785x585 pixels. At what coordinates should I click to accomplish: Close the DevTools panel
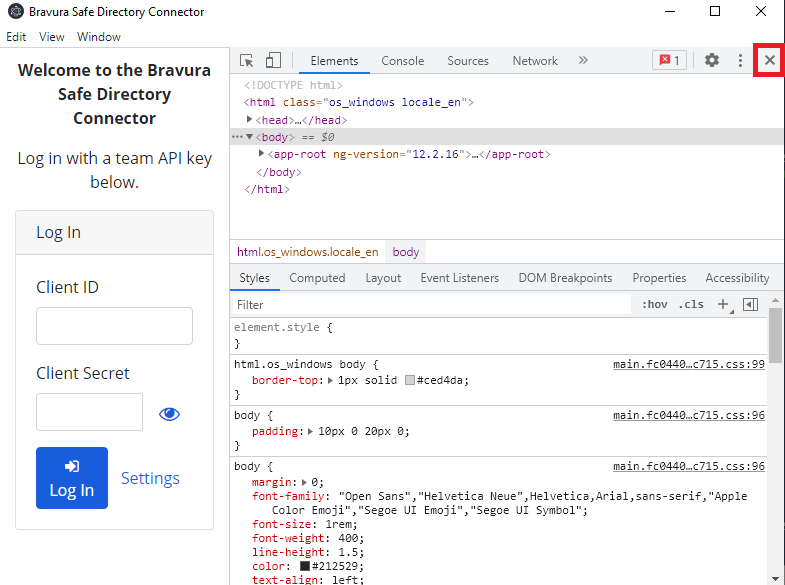point(769,61)
